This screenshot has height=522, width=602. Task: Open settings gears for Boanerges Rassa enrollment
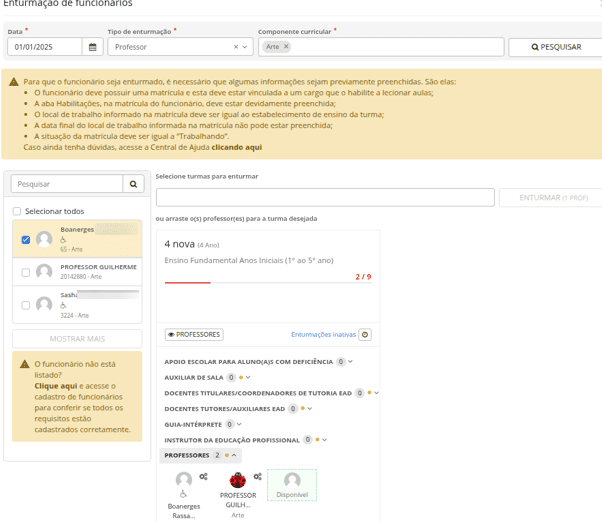pos(203,476)
